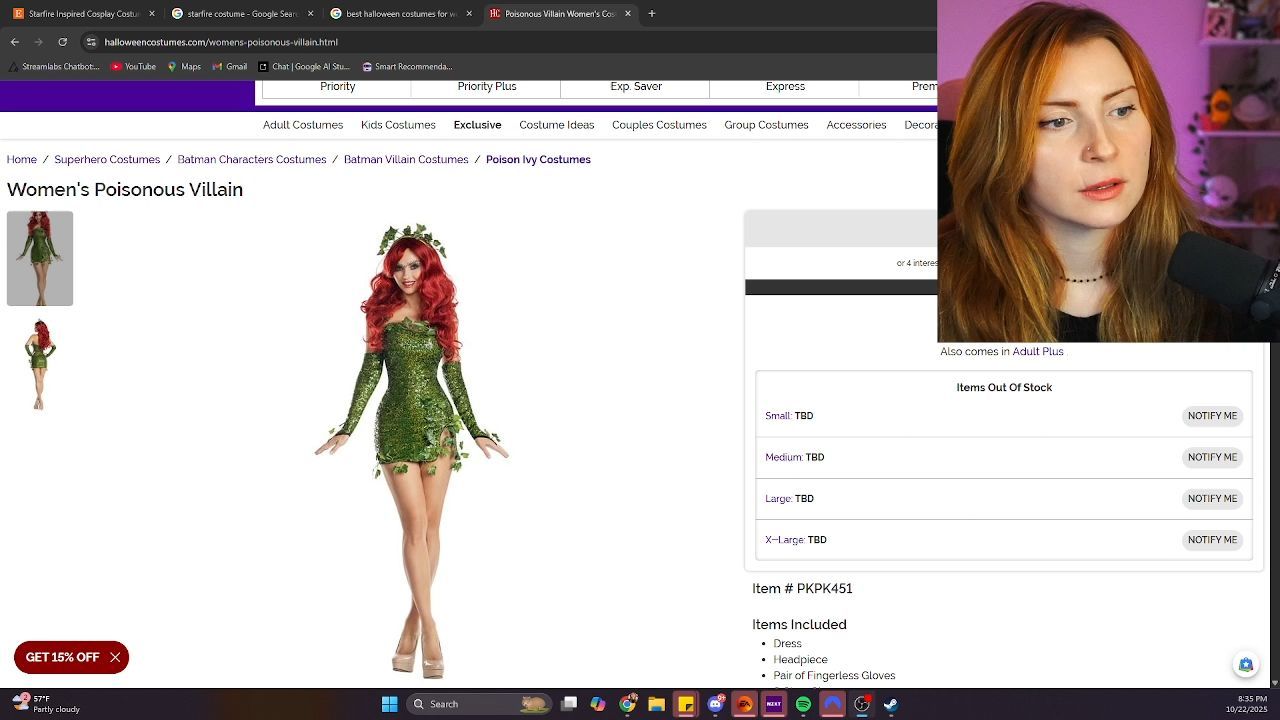Click Notify Me for size Small
The width and height of the screenshot is (1280, 720).
[1212, 416]
